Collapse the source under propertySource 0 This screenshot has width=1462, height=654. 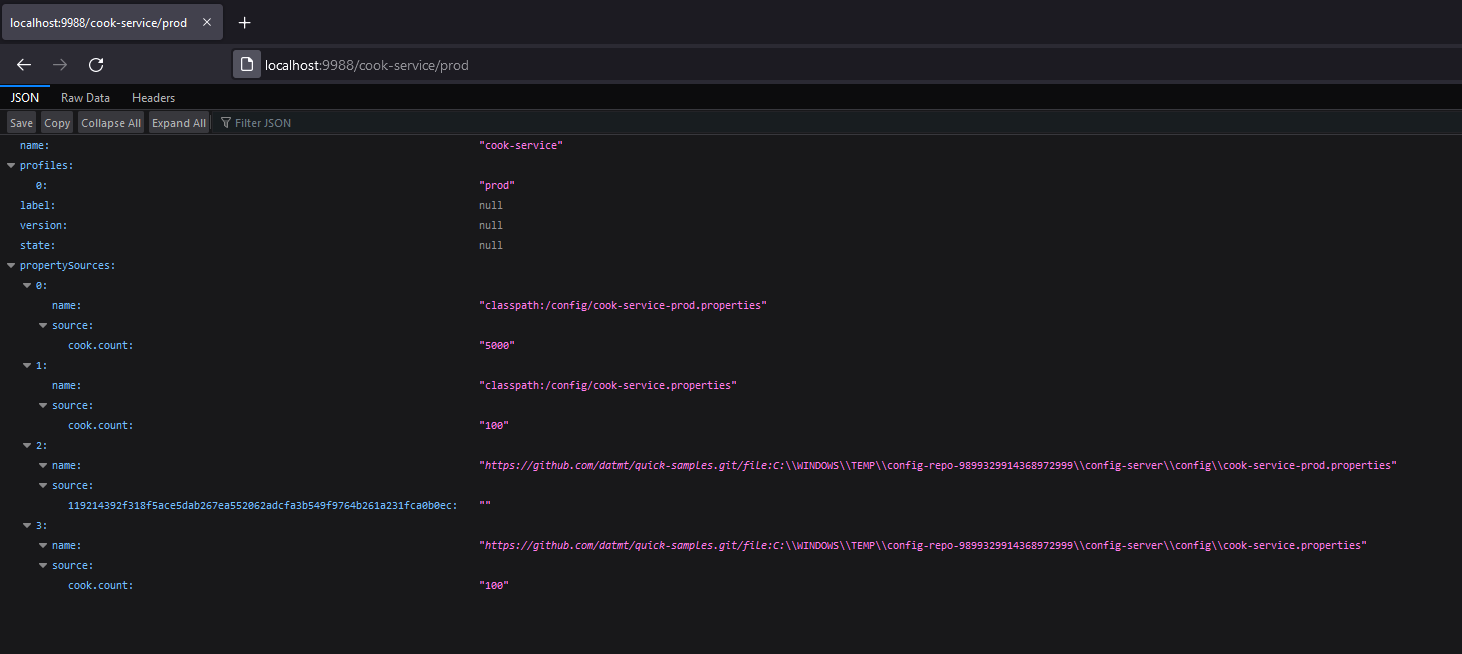(x=41, y=325)
